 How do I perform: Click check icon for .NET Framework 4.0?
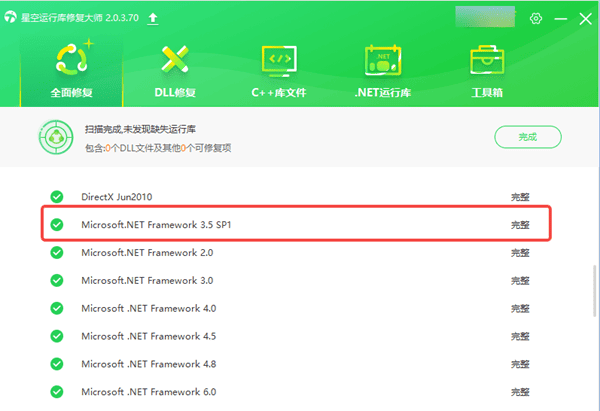(57, 308)
